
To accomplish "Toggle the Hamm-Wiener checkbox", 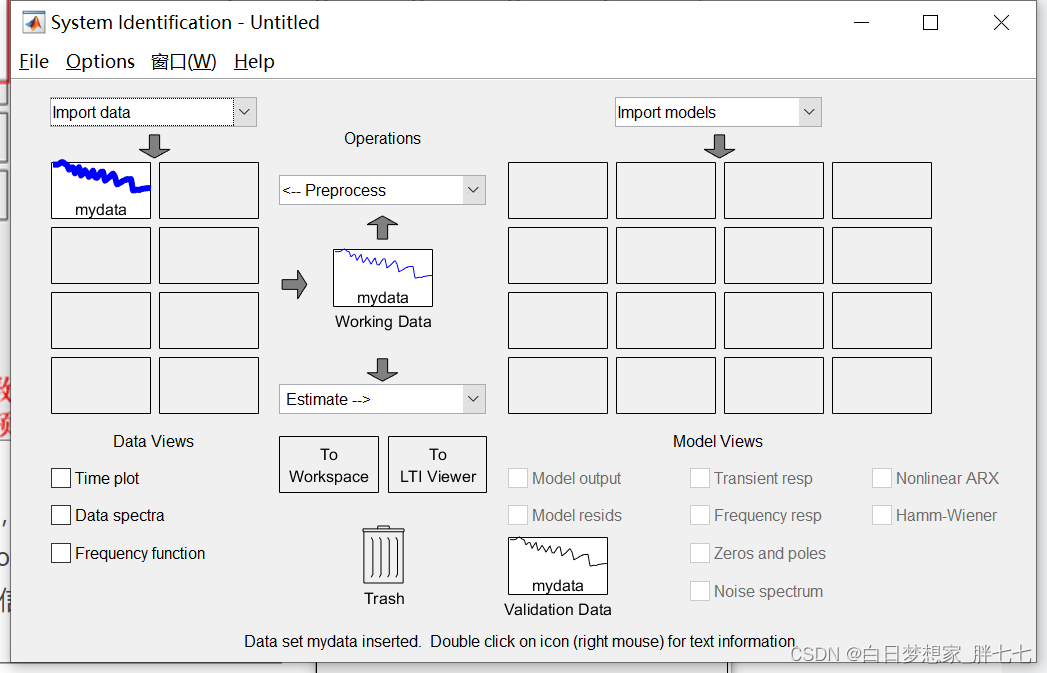I will coord(881,515).
